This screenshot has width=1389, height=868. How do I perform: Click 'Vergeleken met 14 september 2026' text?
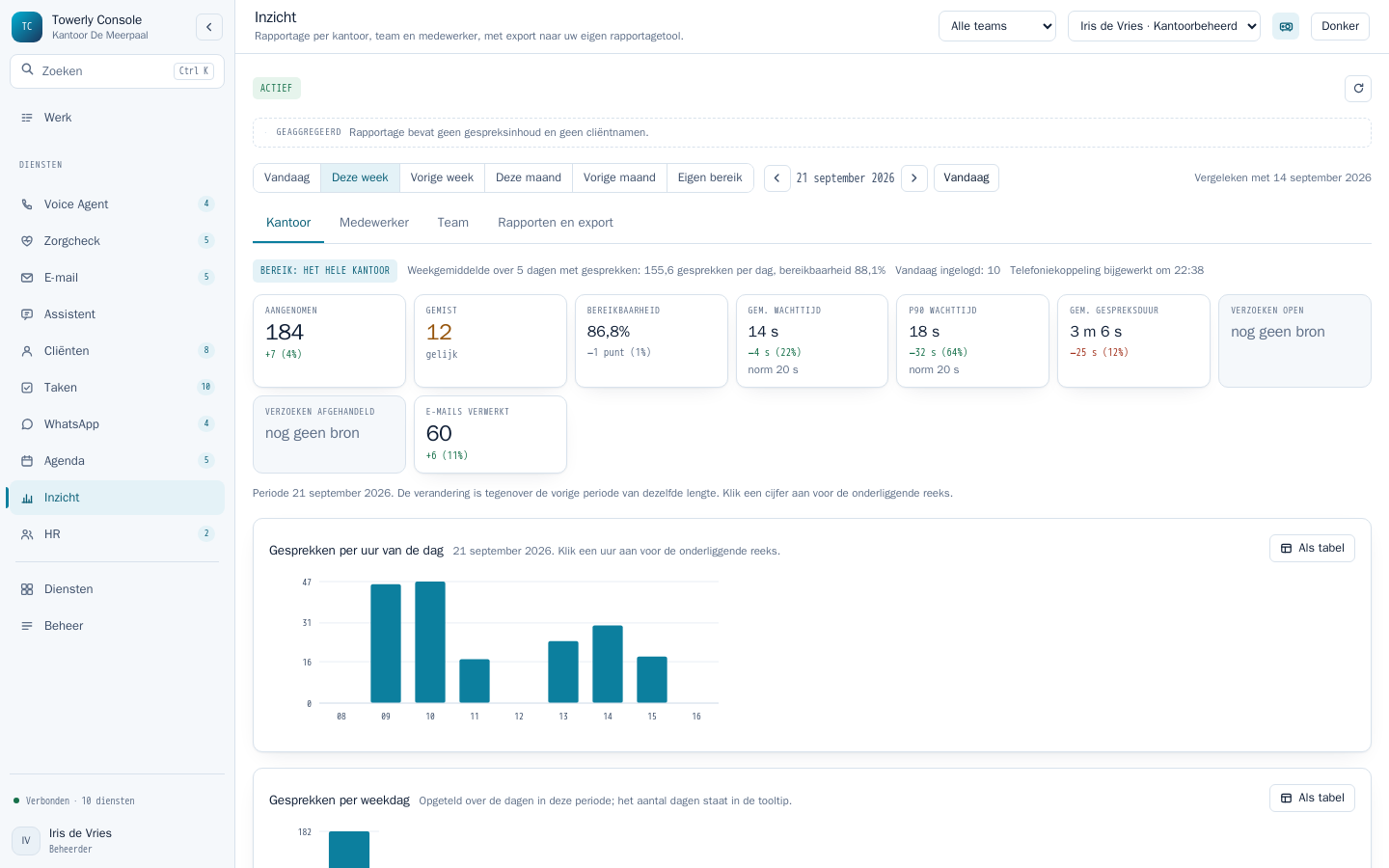coord(1283,178)
